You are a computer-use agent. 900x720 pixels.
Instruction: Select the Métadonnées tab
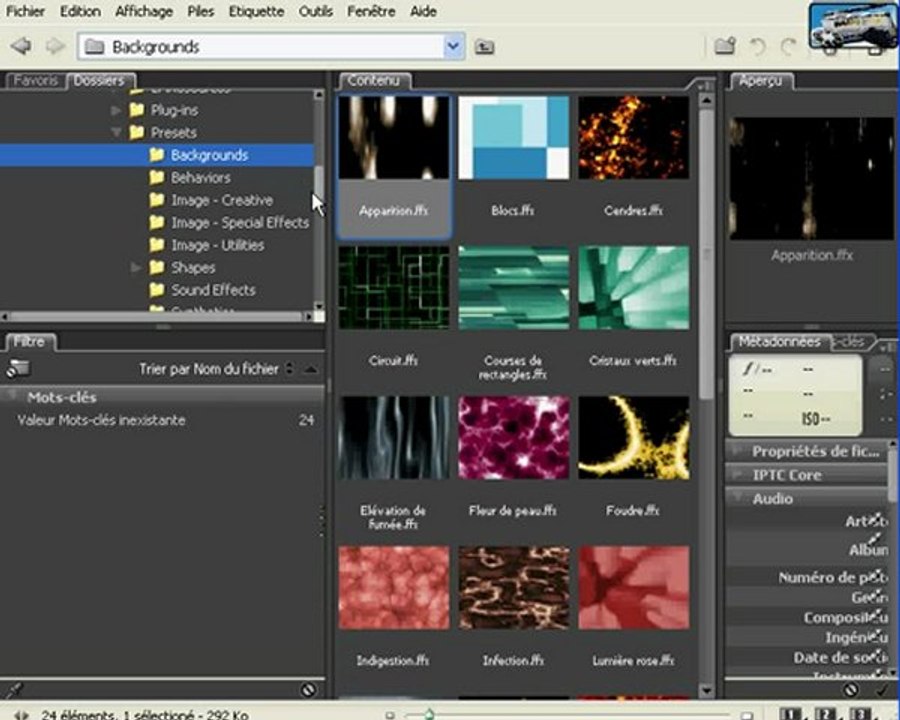tap(779, 342)
